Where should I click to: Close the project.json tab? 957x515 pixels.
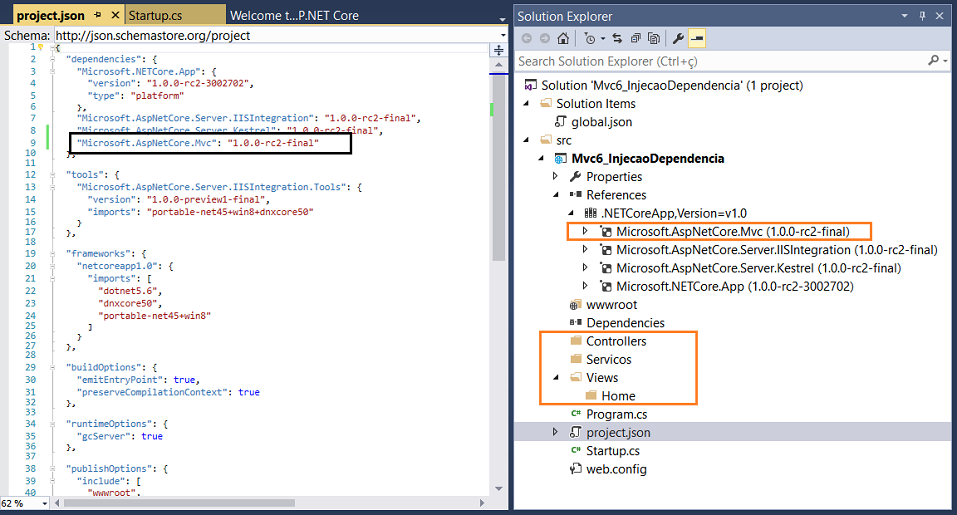(115, 15)
